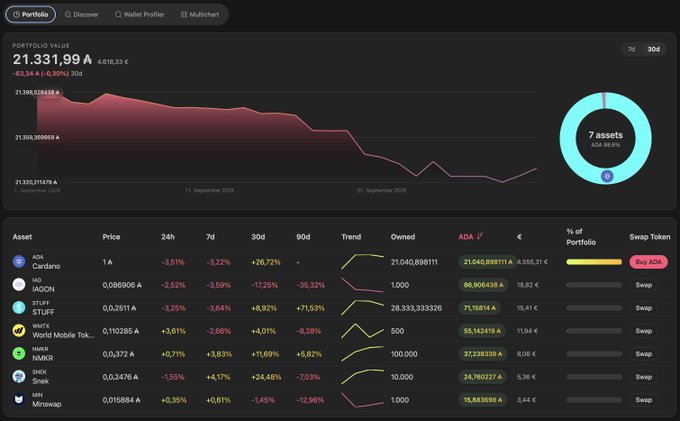Click STUFF owned amount 28.333,333326
This screenshot has height=421, width=680.
(x=416, y=308)
